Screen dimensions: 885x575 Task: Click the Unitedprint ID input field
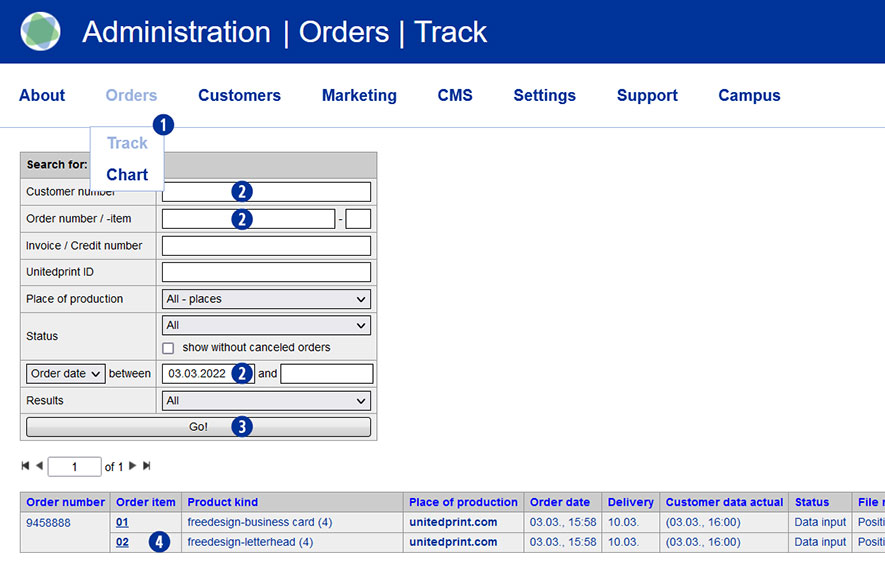[266, 272]
